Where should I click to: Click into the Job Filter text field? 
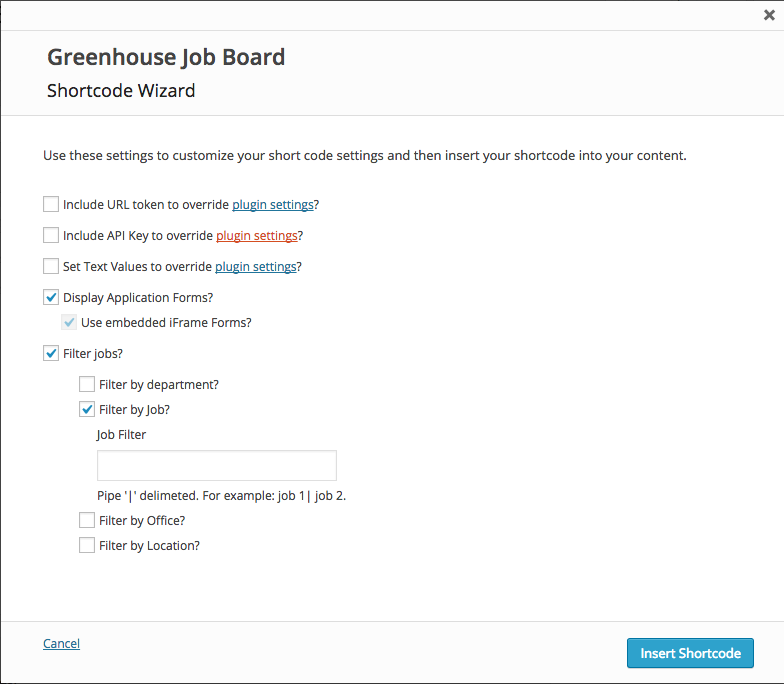click(216, 465)
